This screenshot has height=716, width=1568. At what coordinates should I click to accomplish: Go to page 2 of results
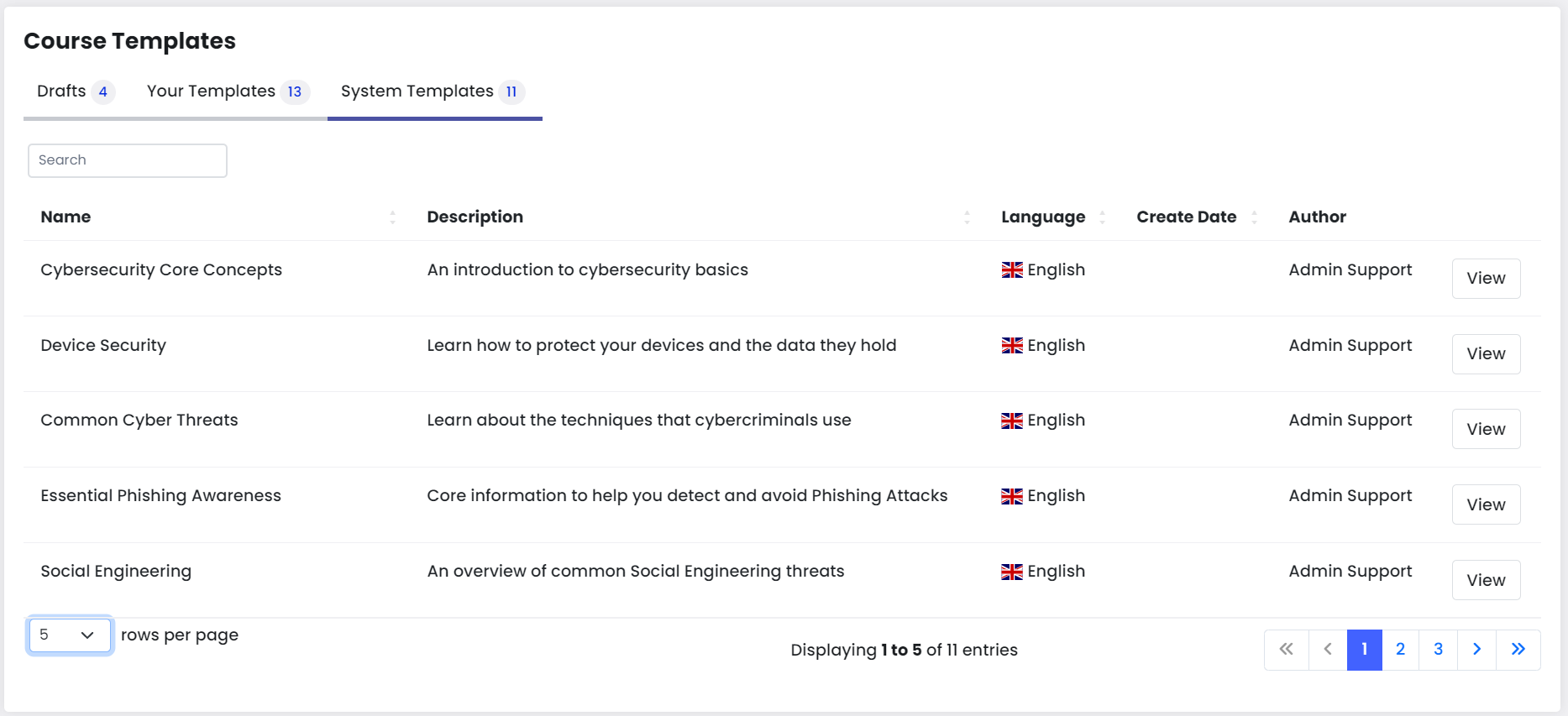coord(1400,650)
